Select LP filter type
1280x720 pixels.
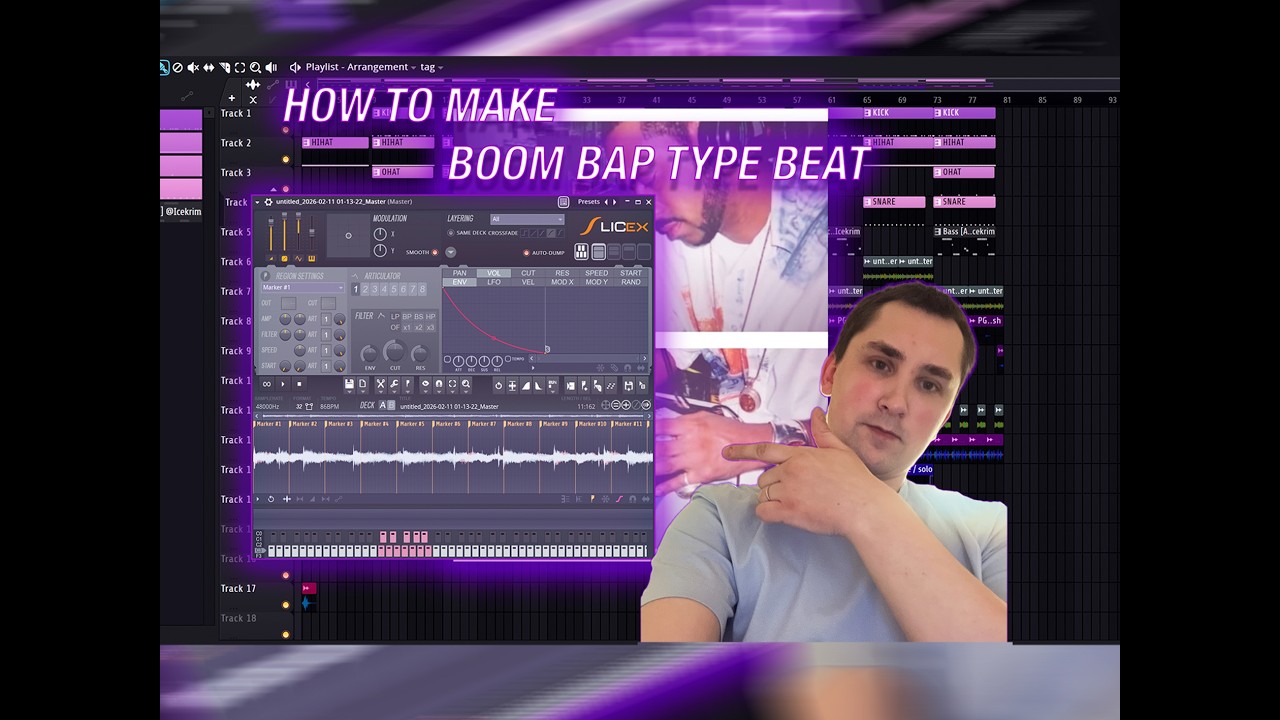[x=395, y=316]
